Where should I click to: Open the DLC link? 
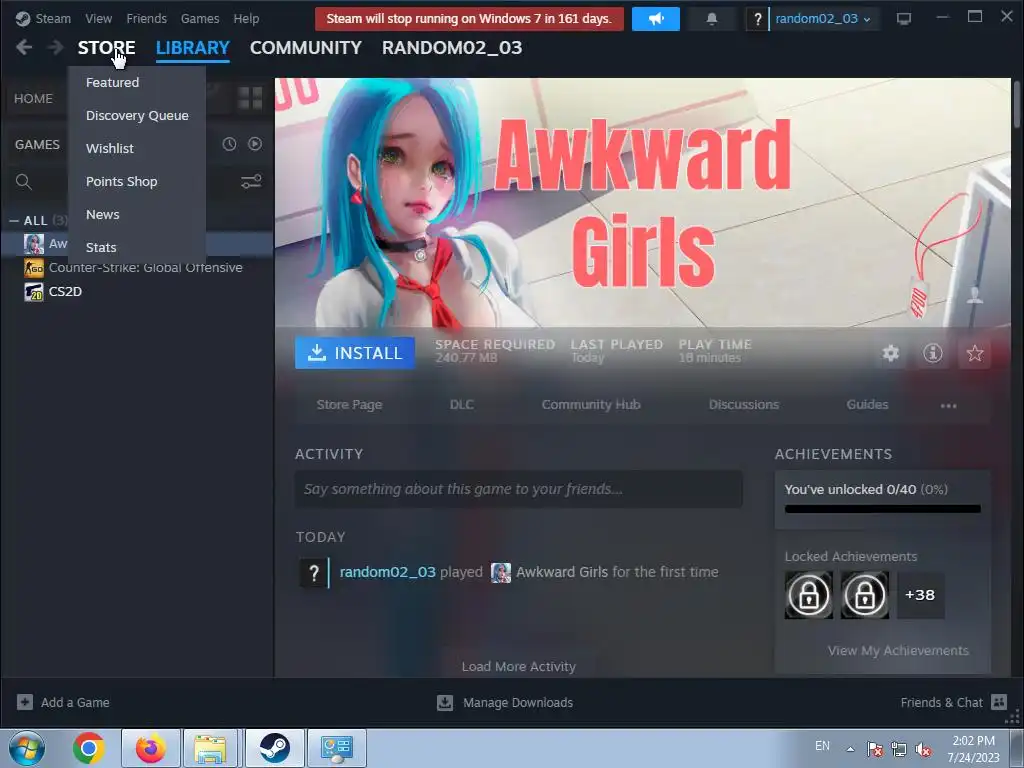462,405
